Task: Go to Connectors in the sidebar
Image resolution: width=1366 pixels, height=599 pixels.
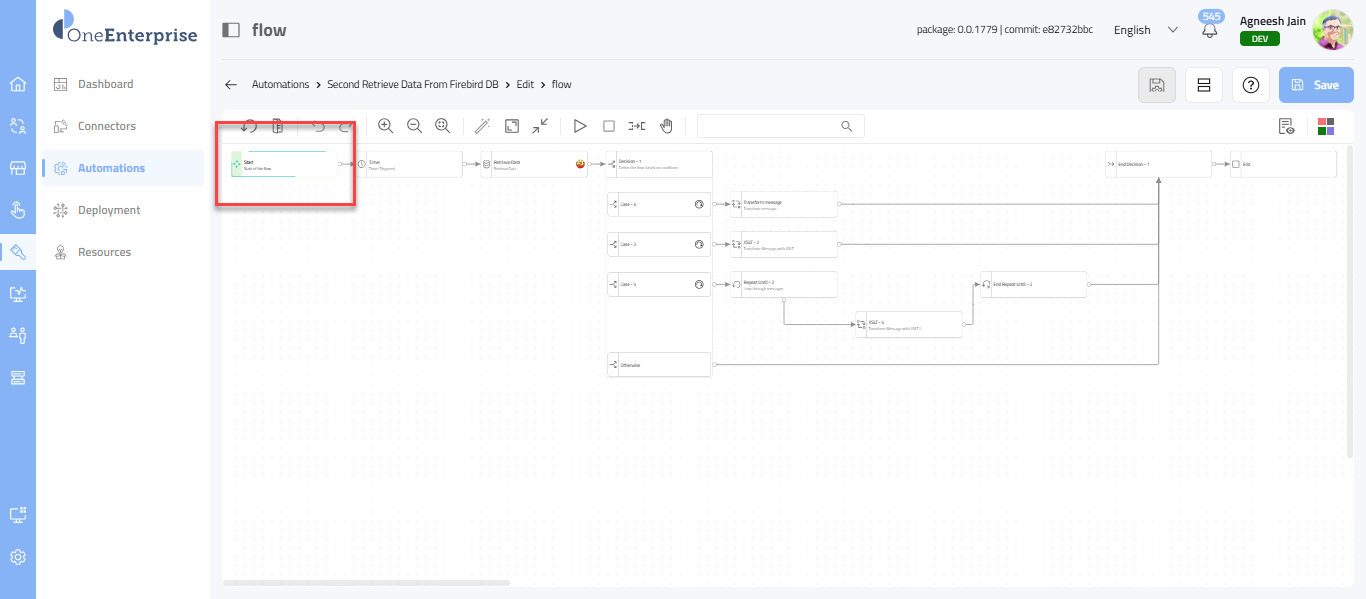Action: coord(107,126)
